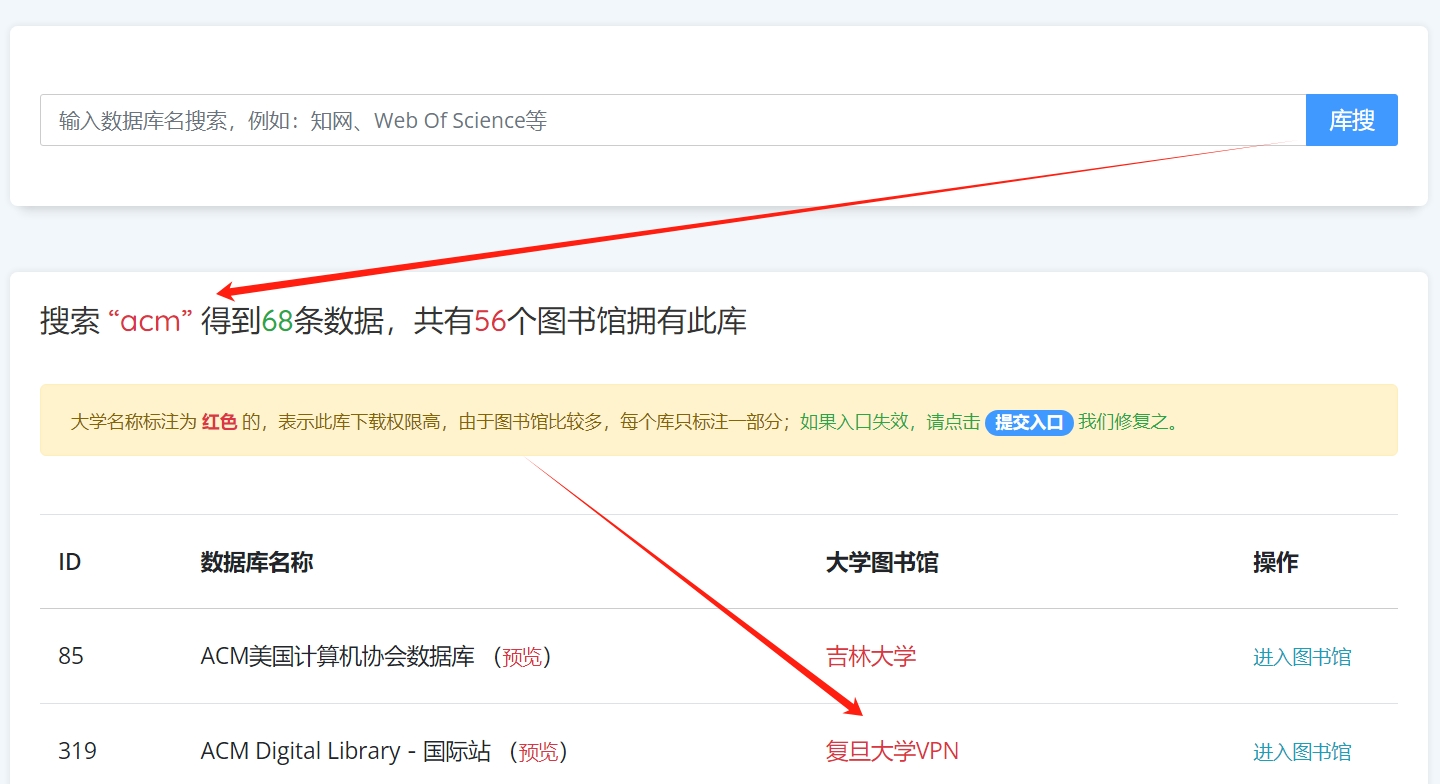Select the 吉林大学 library link
This screenshot has width=1440, height=784.
pyautogui.click(x=870, y=657)
